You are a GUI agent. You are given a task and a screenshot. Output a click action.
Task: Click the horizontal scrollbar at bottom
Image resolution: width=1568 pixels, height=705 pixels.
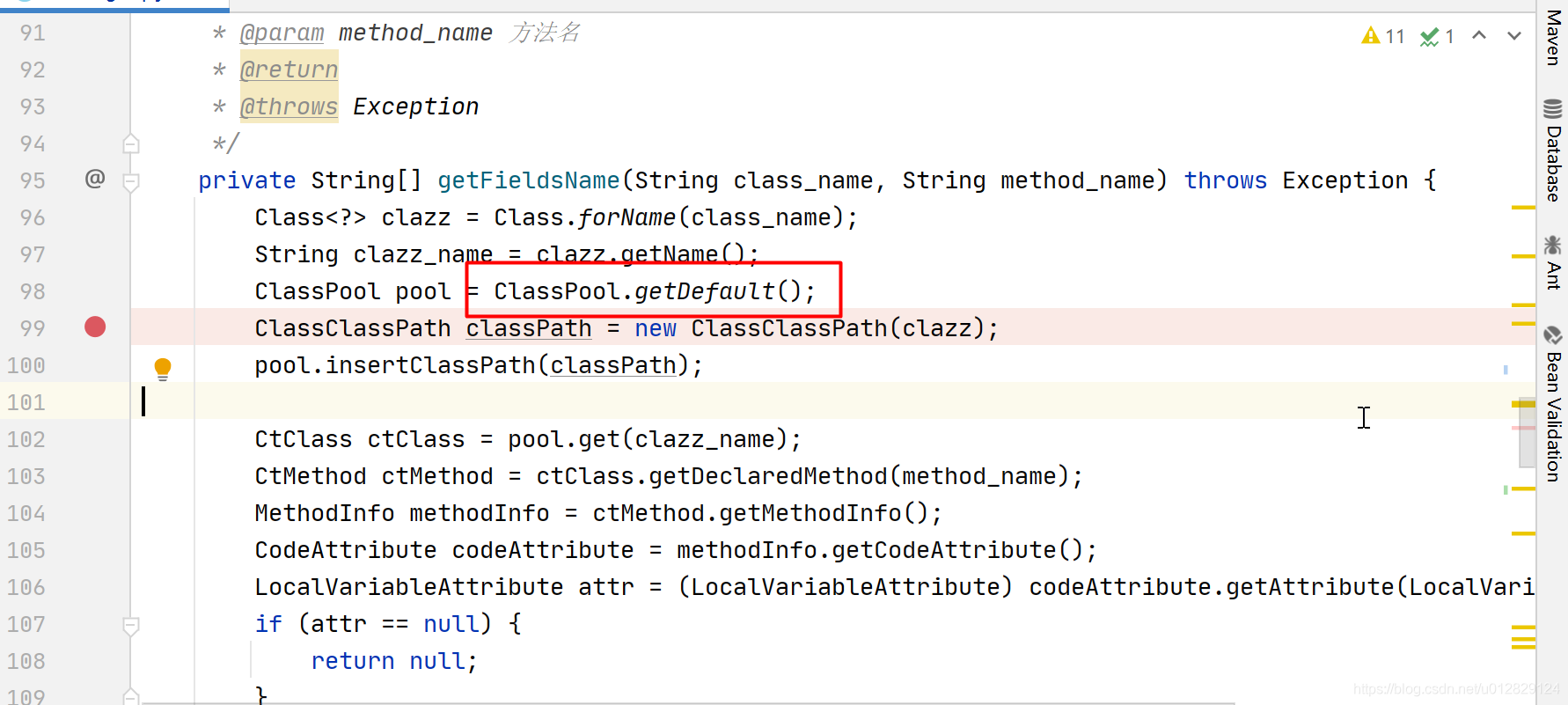686,702
